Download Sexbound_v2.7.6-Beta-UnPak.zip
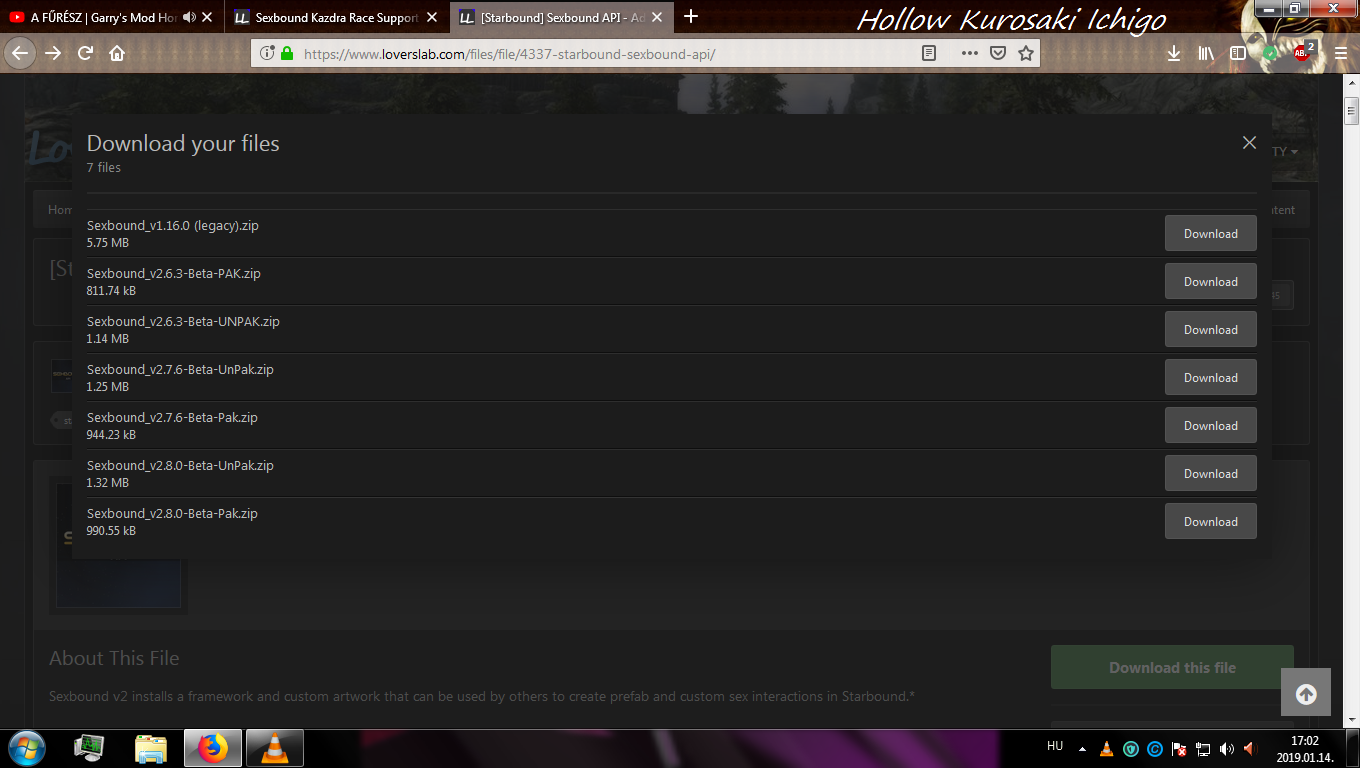Screen dimensions: 1360x768 click(1210, 377)
